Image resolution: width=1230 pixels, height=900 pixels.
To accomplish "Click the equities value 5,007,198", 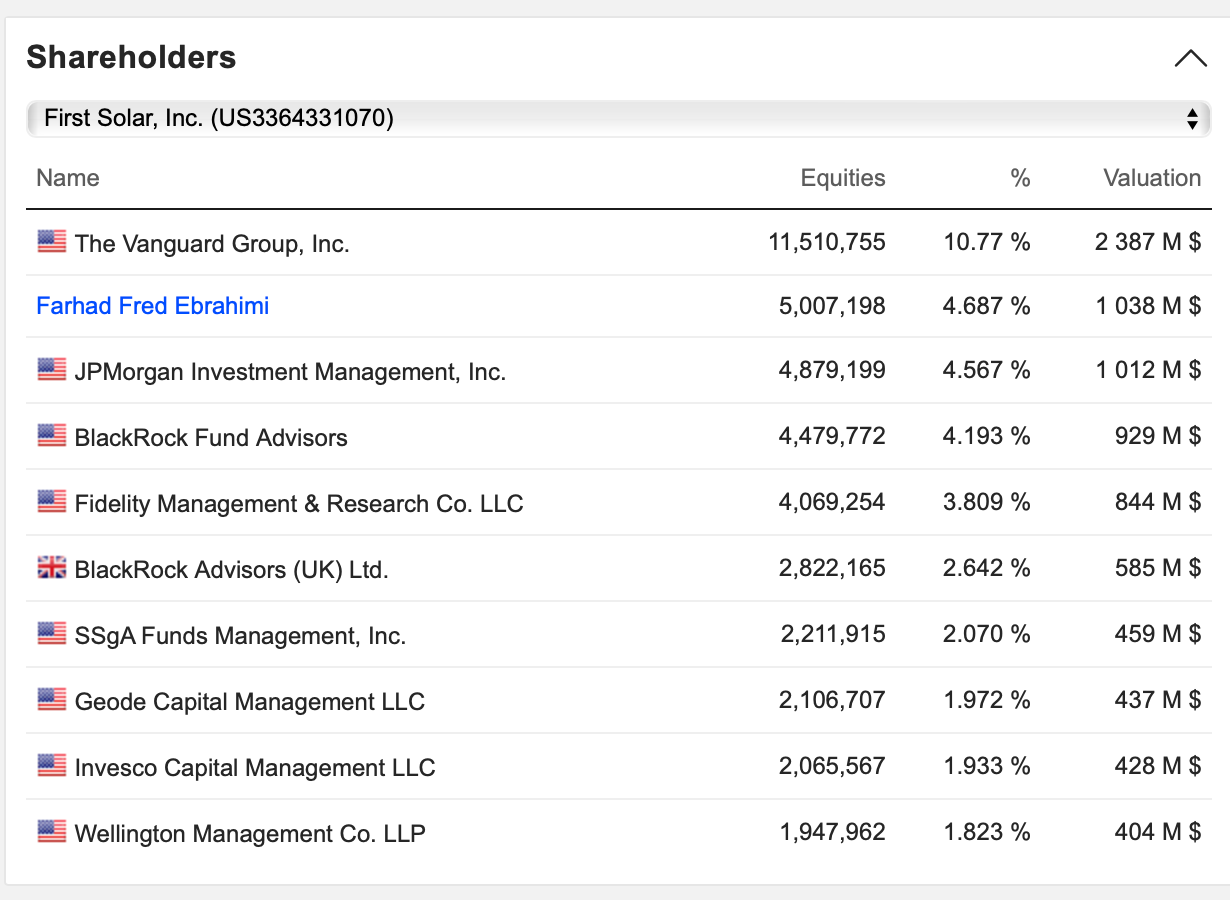I will [x=832, y=306].
